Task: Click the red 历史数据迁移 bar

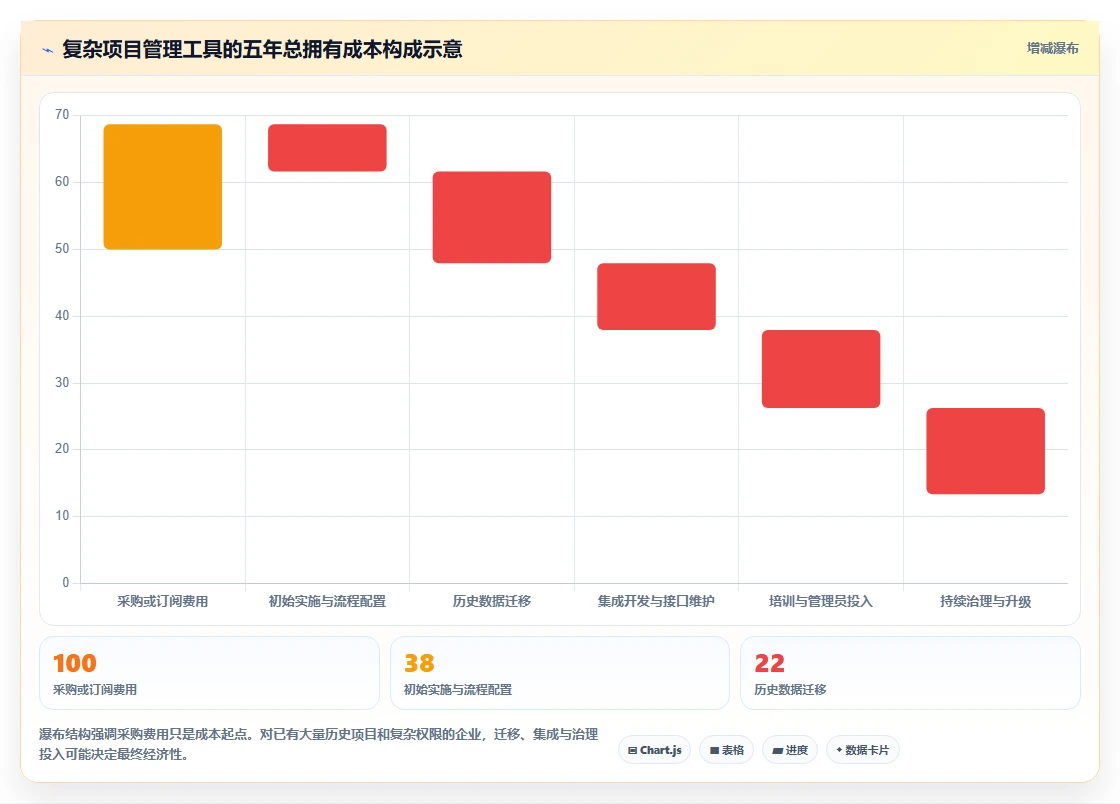Action: pos(492,217)
